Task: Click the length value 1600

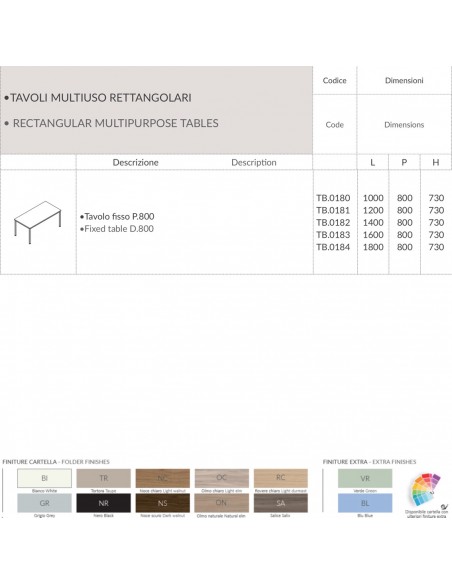Action: click(373, 235)
